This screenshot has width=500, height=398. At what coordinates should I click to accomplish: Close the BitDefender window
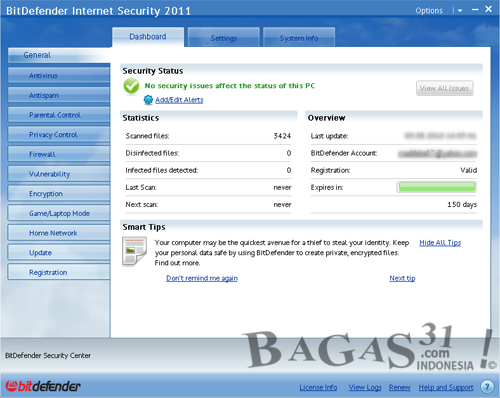coord(488,9)
